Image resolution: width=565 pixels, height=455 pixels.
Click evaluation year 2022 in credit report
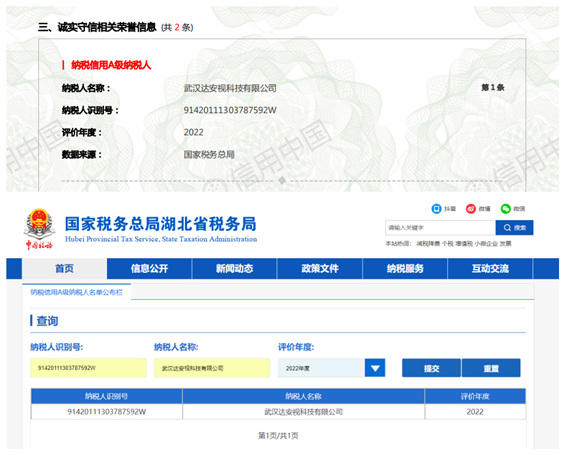tap(193, 132)
